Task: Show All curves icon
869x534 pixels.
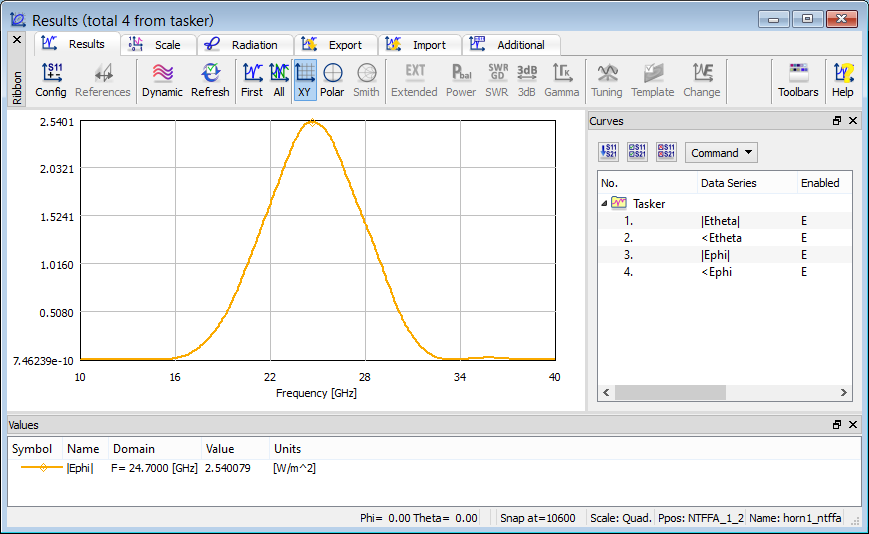Action: (x=279, y=80)
